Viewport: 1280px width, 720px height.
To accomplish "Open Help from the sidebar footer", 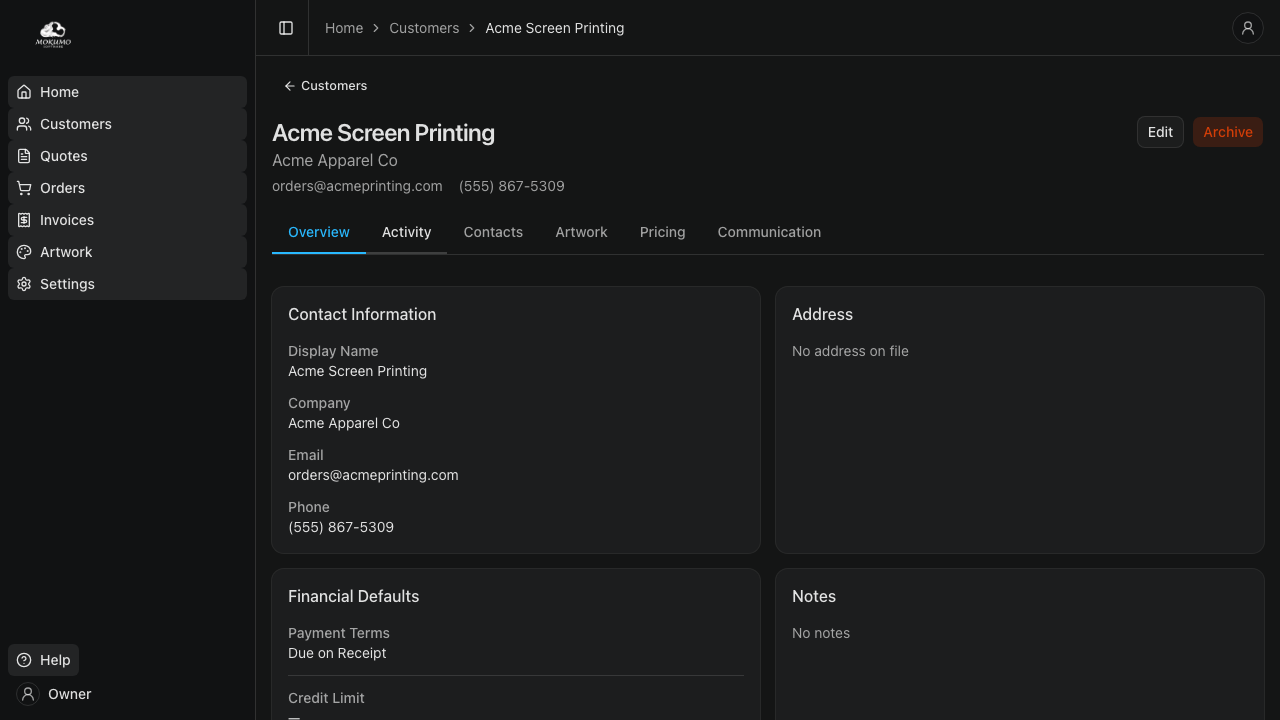I will click(x=44, y=660).
